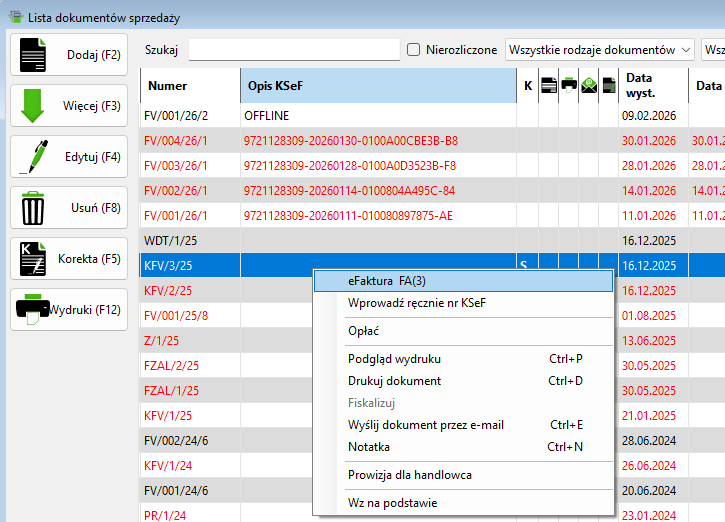Image resolution: width=725 pixels, height=522 pixels.
Task: Select Wprowadź ręcznie nr KSeF menu entry
Action: [417, 303]
